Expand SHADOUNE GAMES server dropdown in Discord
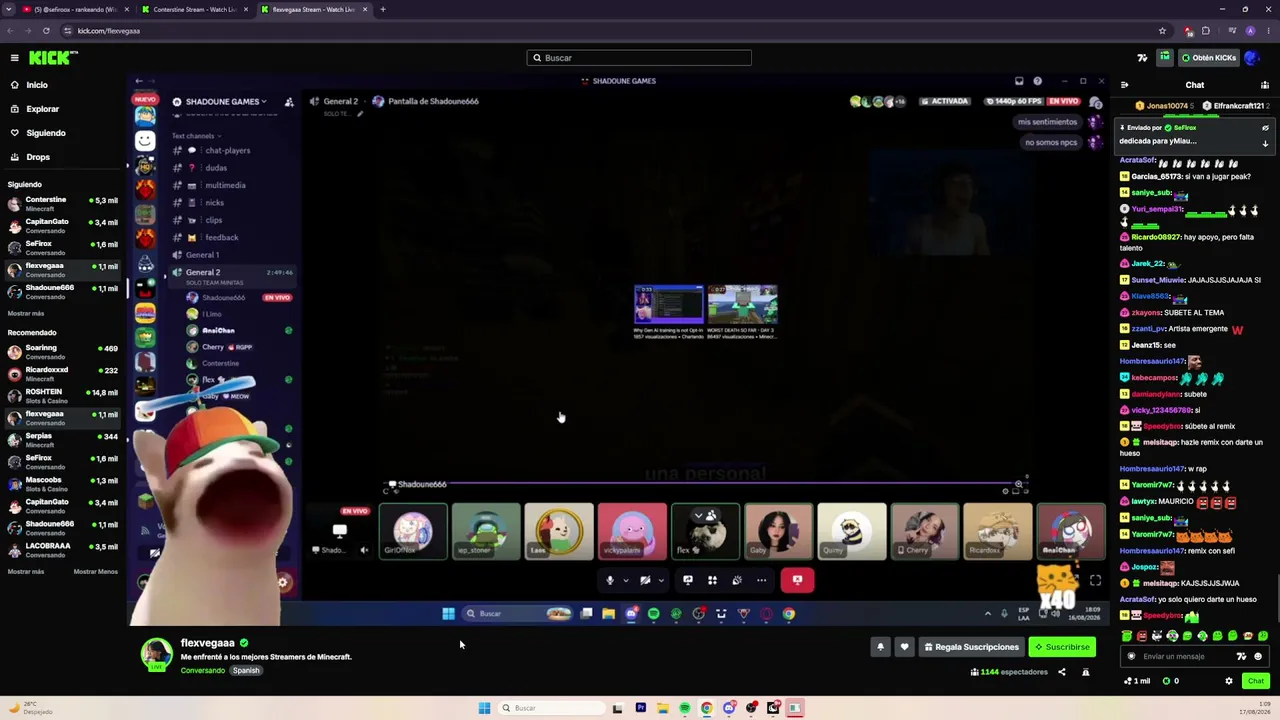This screenshot has width=1280, height=720. (x=227, y=102)
